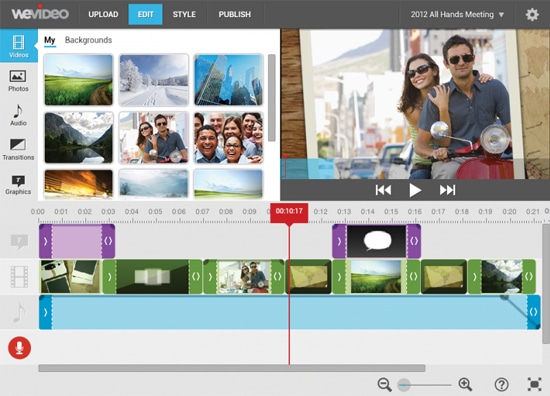Click the red 00:10:17 playhead marker
The height and width of the screenshot is (396, 550).
[x=289, y=212]
